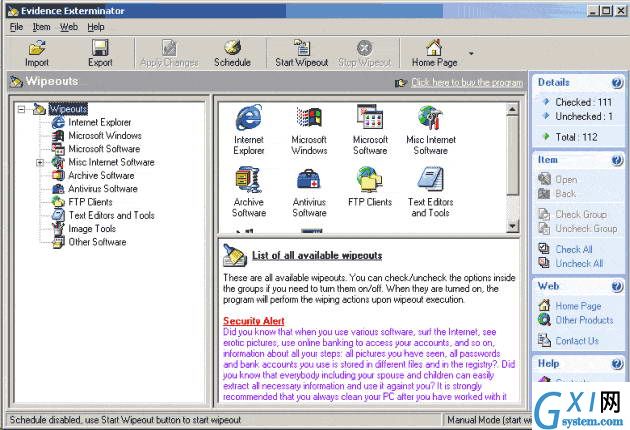Viewport: 630px width, 430px height.
Task: Expand the Misc Internet Software tree node
Action: pos(40,162)
